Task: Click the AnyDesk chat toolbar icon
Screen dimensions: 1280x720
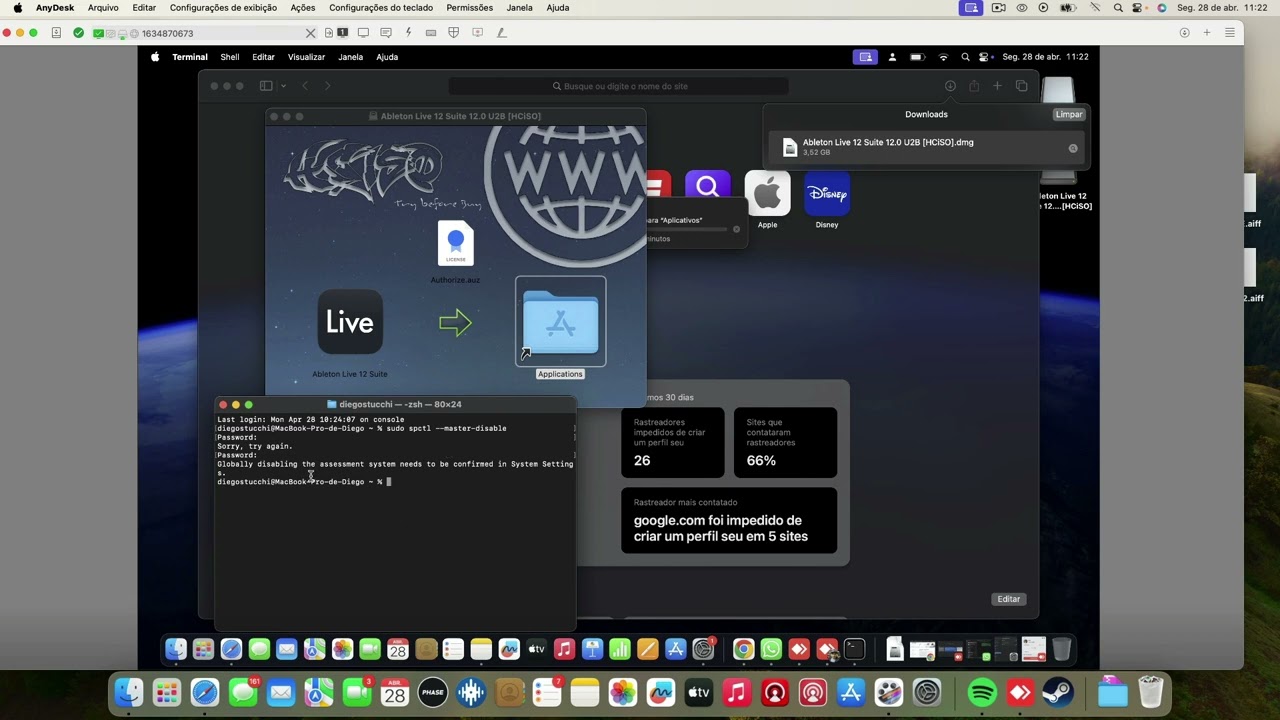Action: click(x=385, y=33)
